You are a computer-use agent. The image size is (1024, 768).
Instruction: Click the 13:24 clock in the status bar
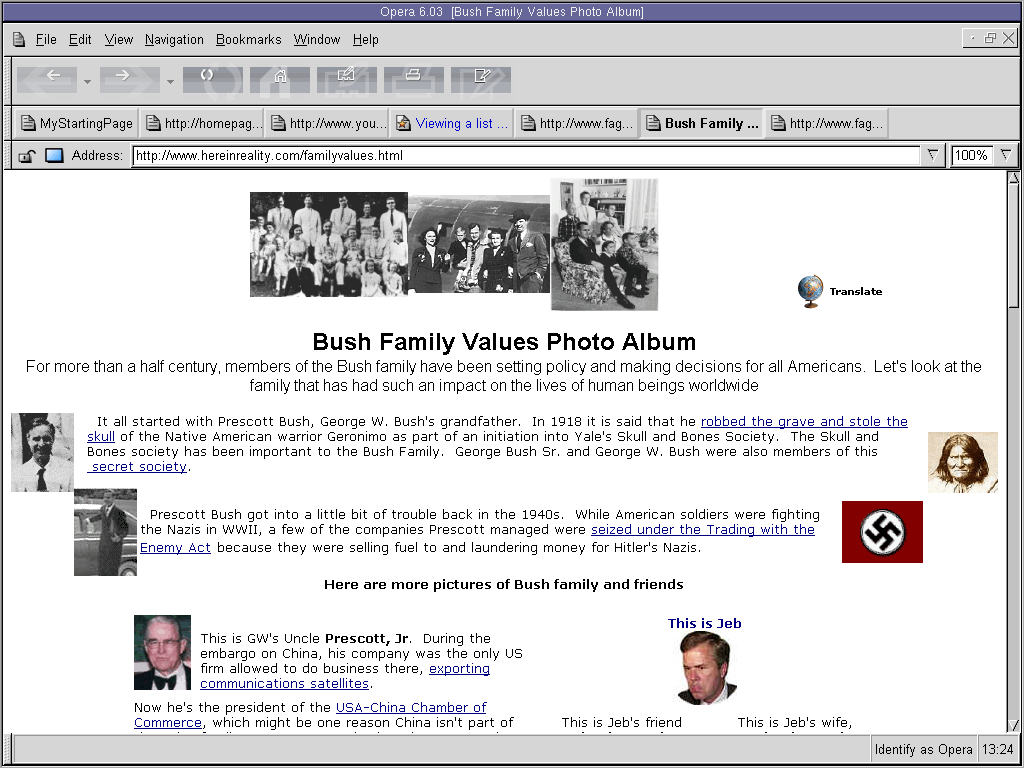[x=997, y=750]
